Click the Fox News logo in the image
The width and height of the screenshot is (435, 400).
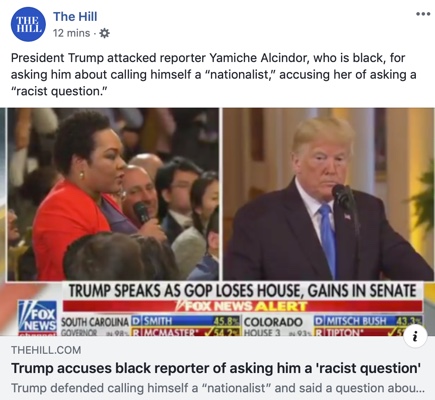pos(38,317)
